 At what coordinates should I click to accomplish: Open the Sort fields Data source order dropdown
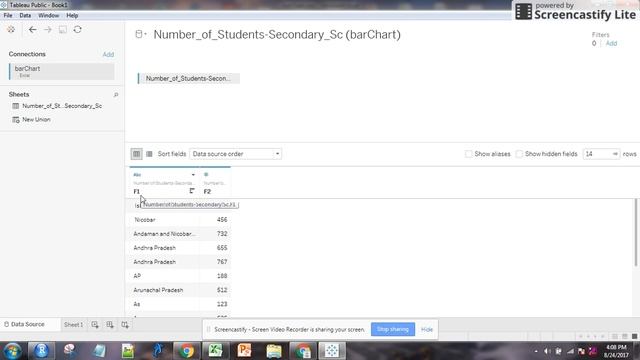[236, 154]
